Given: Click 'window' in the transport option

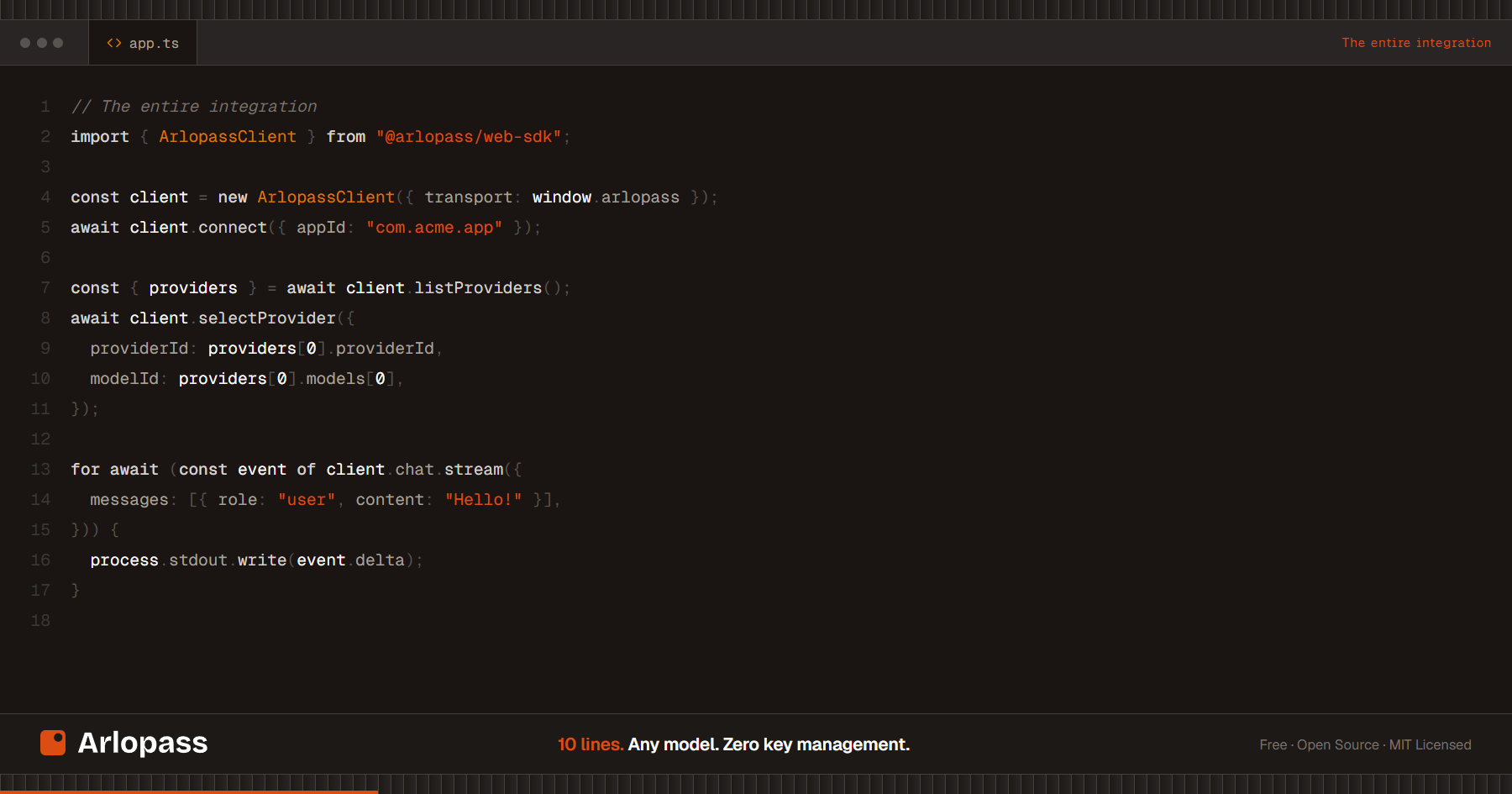Looking at the screenshot, I should (562, 197).
